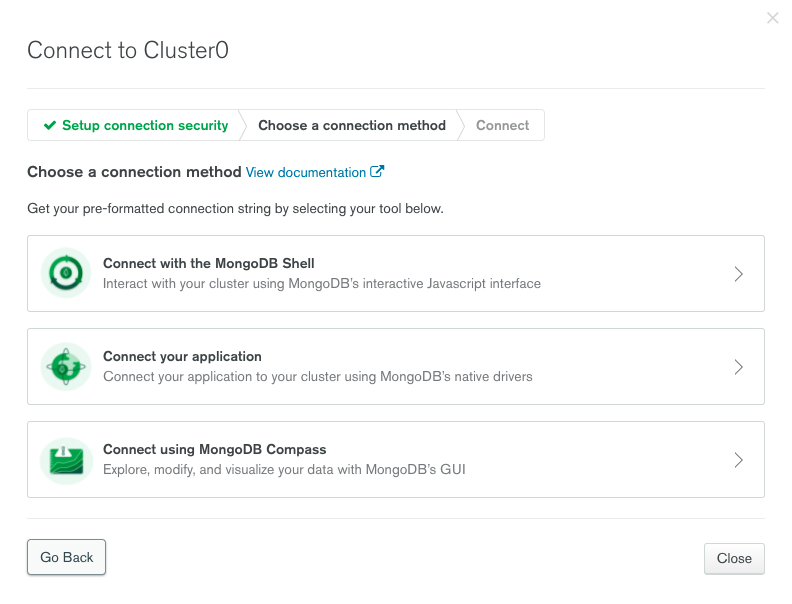Expand the MongoDB Compass option chevron
The width and height of the screenshot is (792, 604).
(739, 460)
